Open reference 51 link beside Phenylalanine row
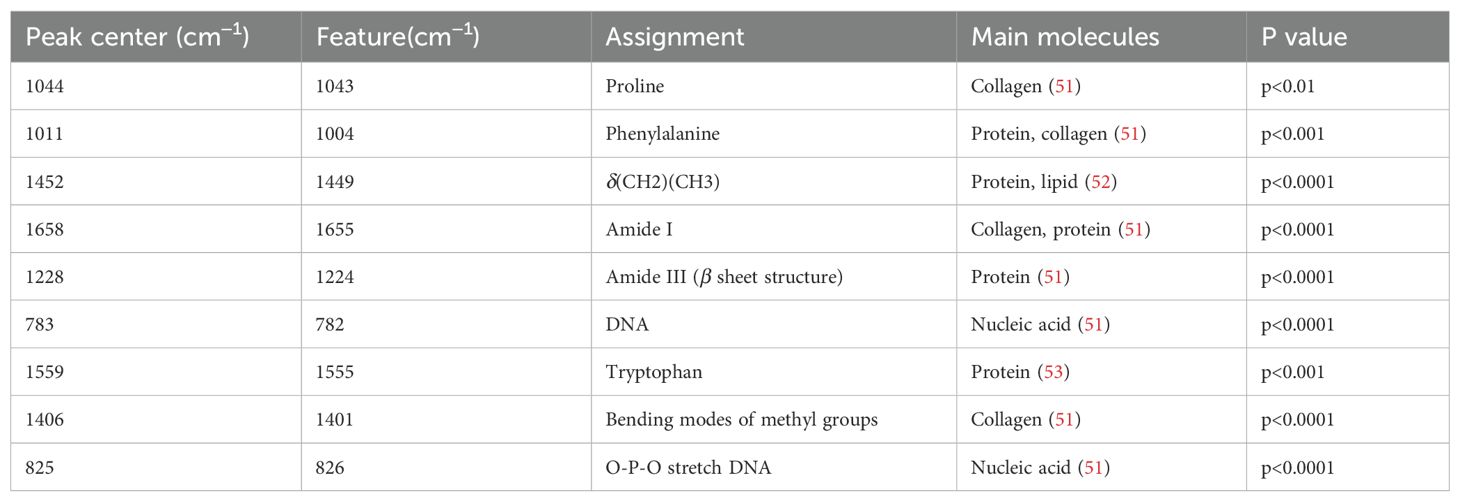The width and height of the screenshot is (1460, 502). tap(1126, 133)
